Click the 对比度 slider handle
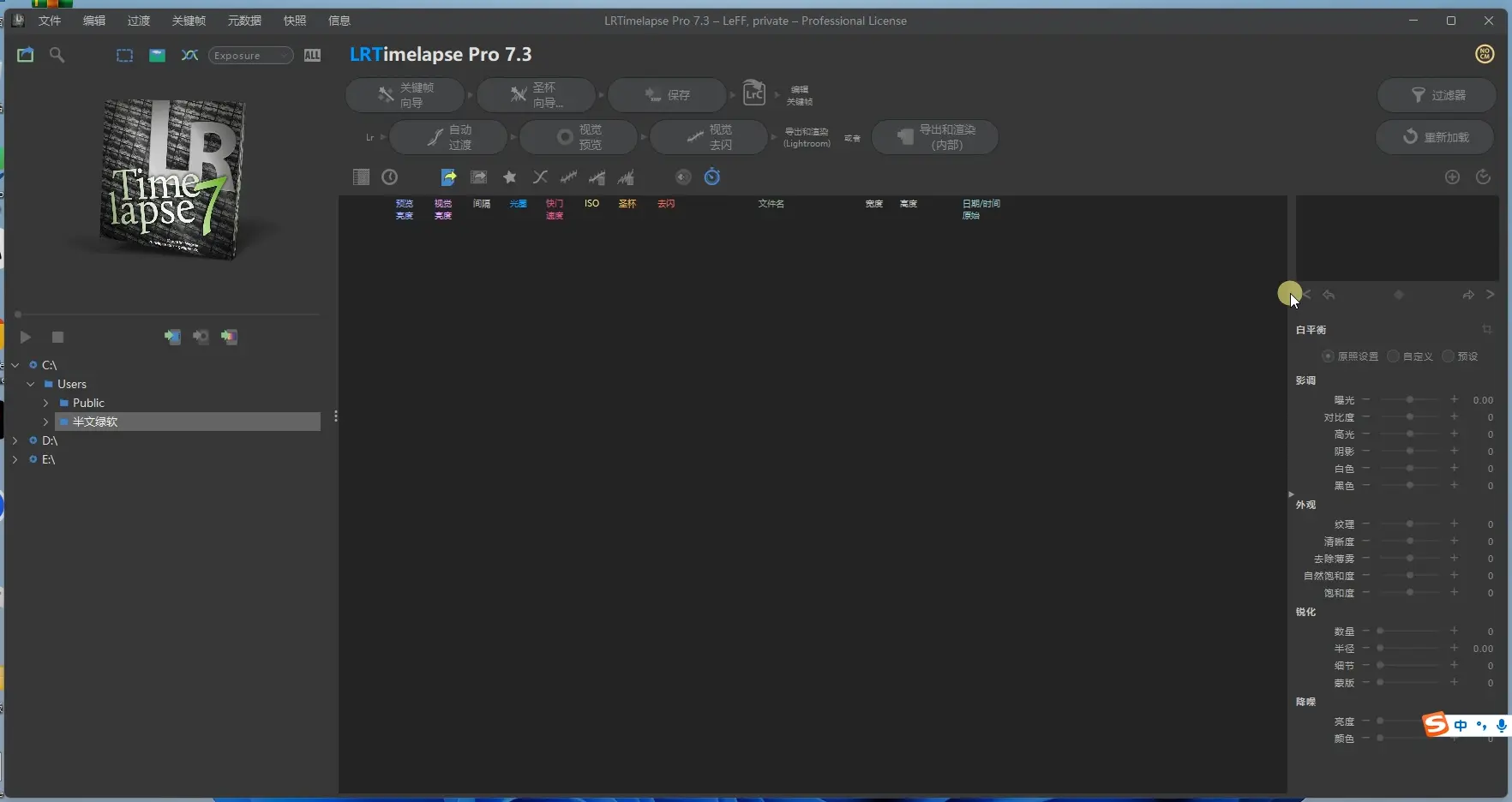 1410,417
